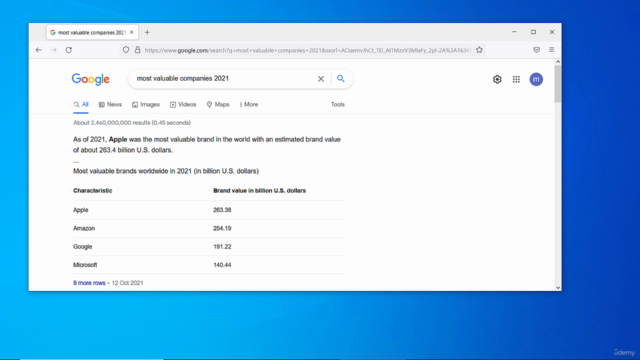Switch to the Images tab
Screen dimensions: 640x360
tap(146, 104)
